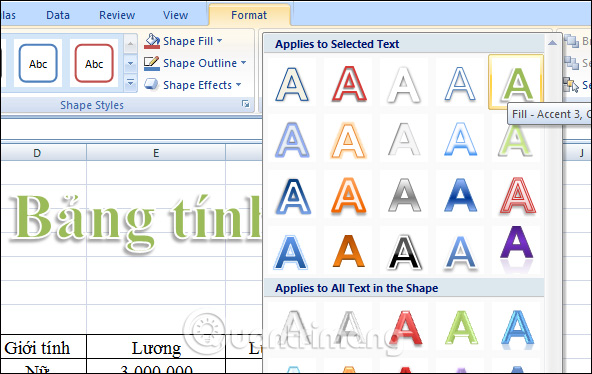Choose solid dark orange WordArt style fourth row

coord(348,251)
